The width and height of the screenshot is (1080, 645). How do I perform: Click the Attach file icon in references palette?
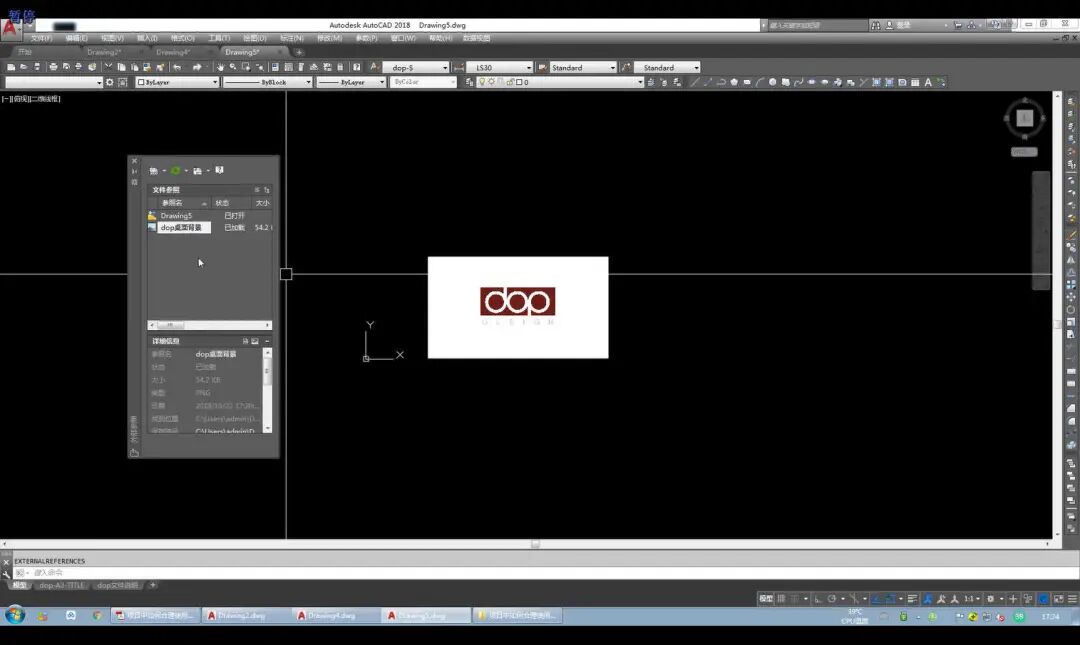(154, 170)
